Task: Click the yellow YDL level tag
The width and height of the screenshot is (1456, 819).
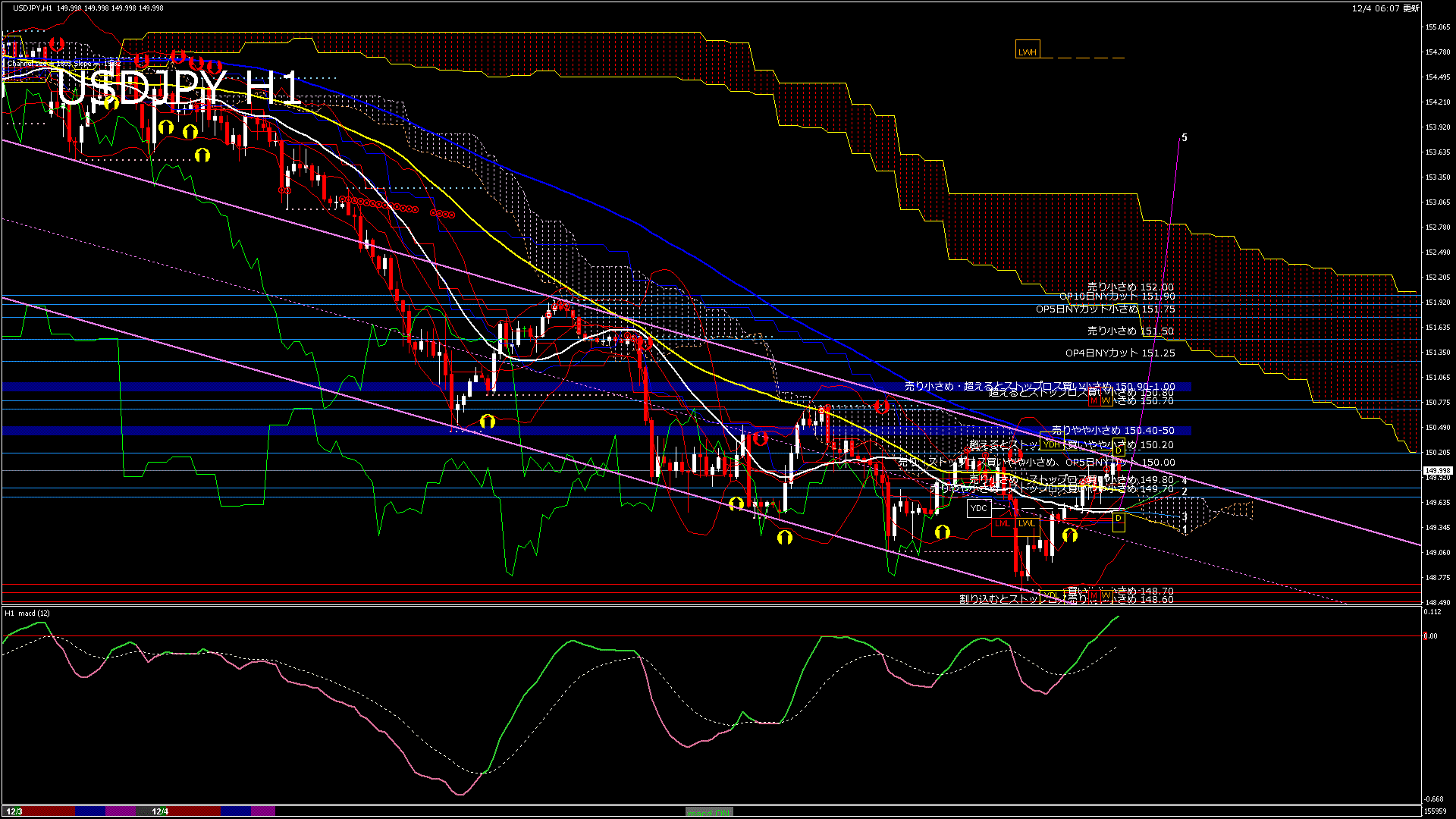Action: click(1051, 595)
